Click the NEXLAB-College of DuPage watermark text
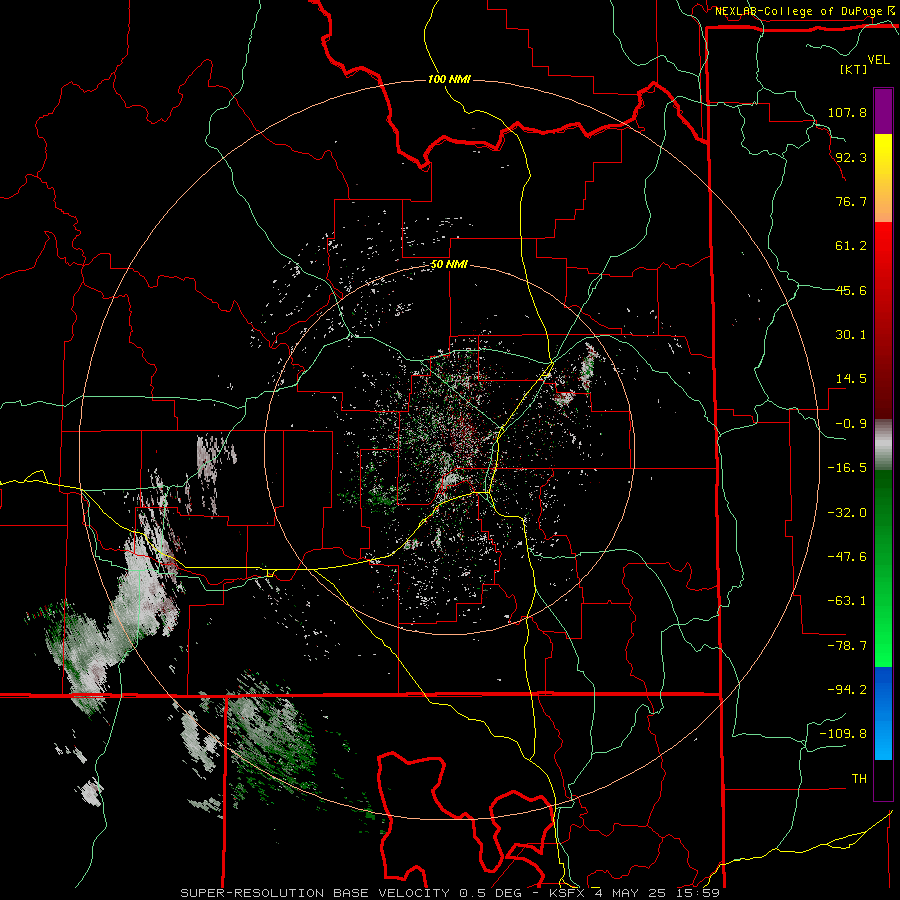This screenshot has width=900, height=900. pyautogui.click(x=804, y=11)
